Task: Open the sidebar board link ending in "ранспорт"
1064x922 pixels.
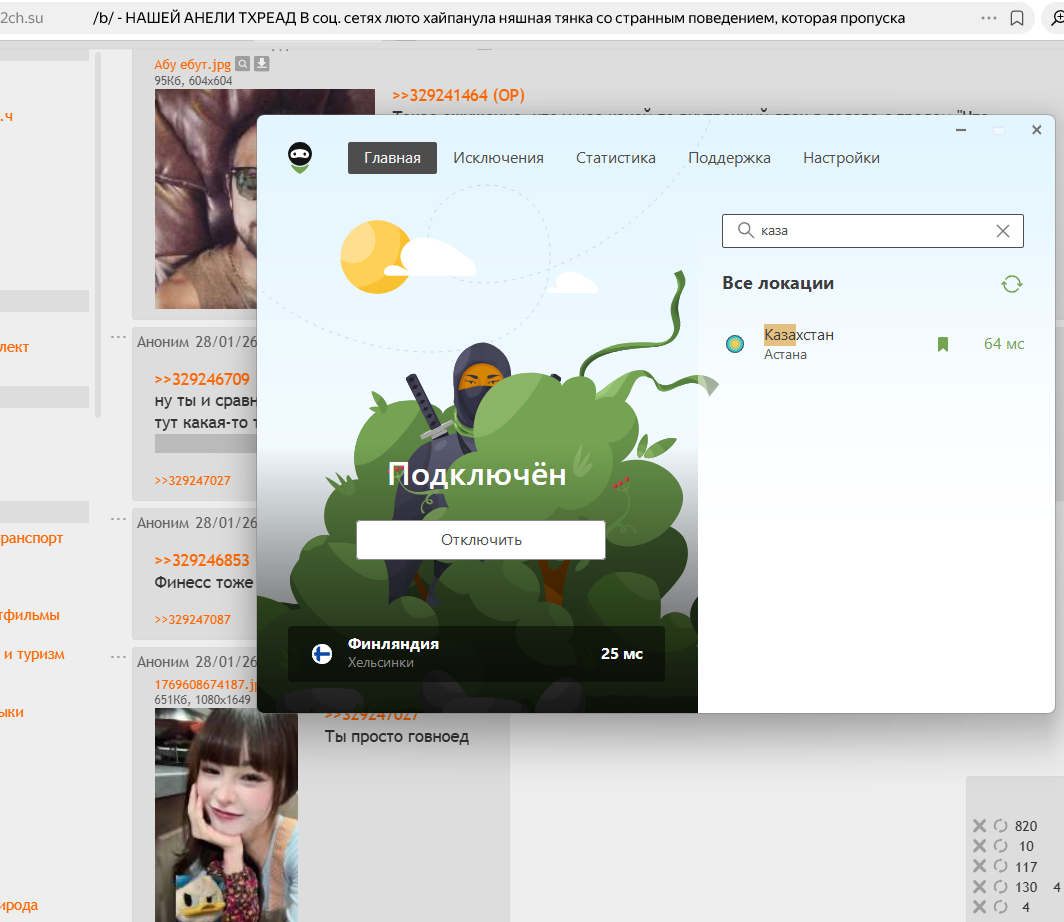Action: pos(31,538)
